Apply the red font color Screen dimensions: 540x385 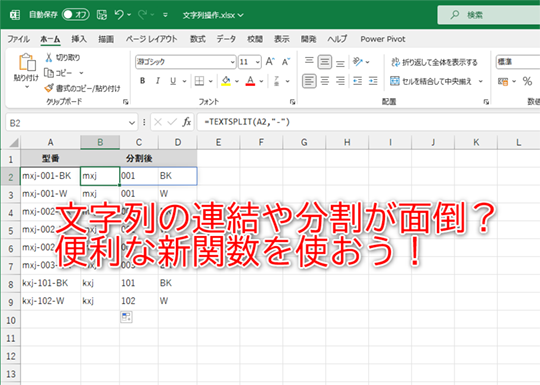click(x=250, y=81)
